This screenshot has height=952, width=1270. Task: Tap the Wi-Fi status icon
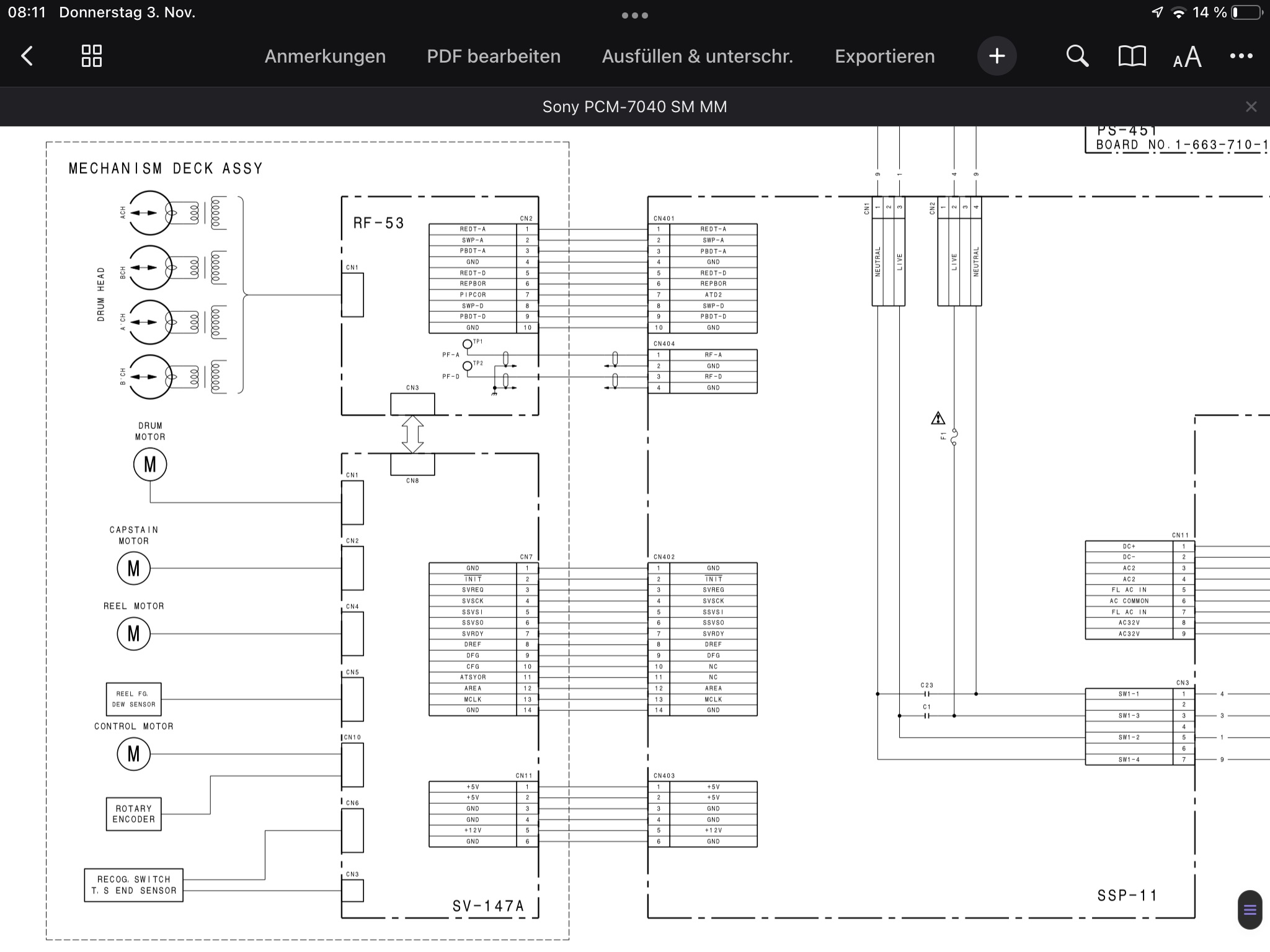point(1178,12)
